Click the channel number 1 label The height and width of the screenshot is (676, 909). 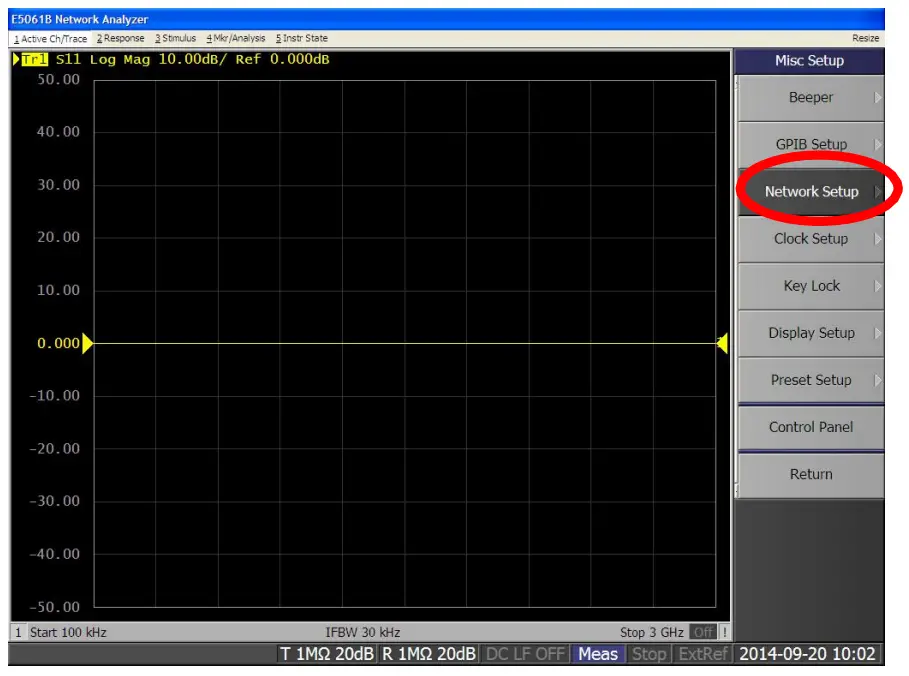click(x=19, y=632)
